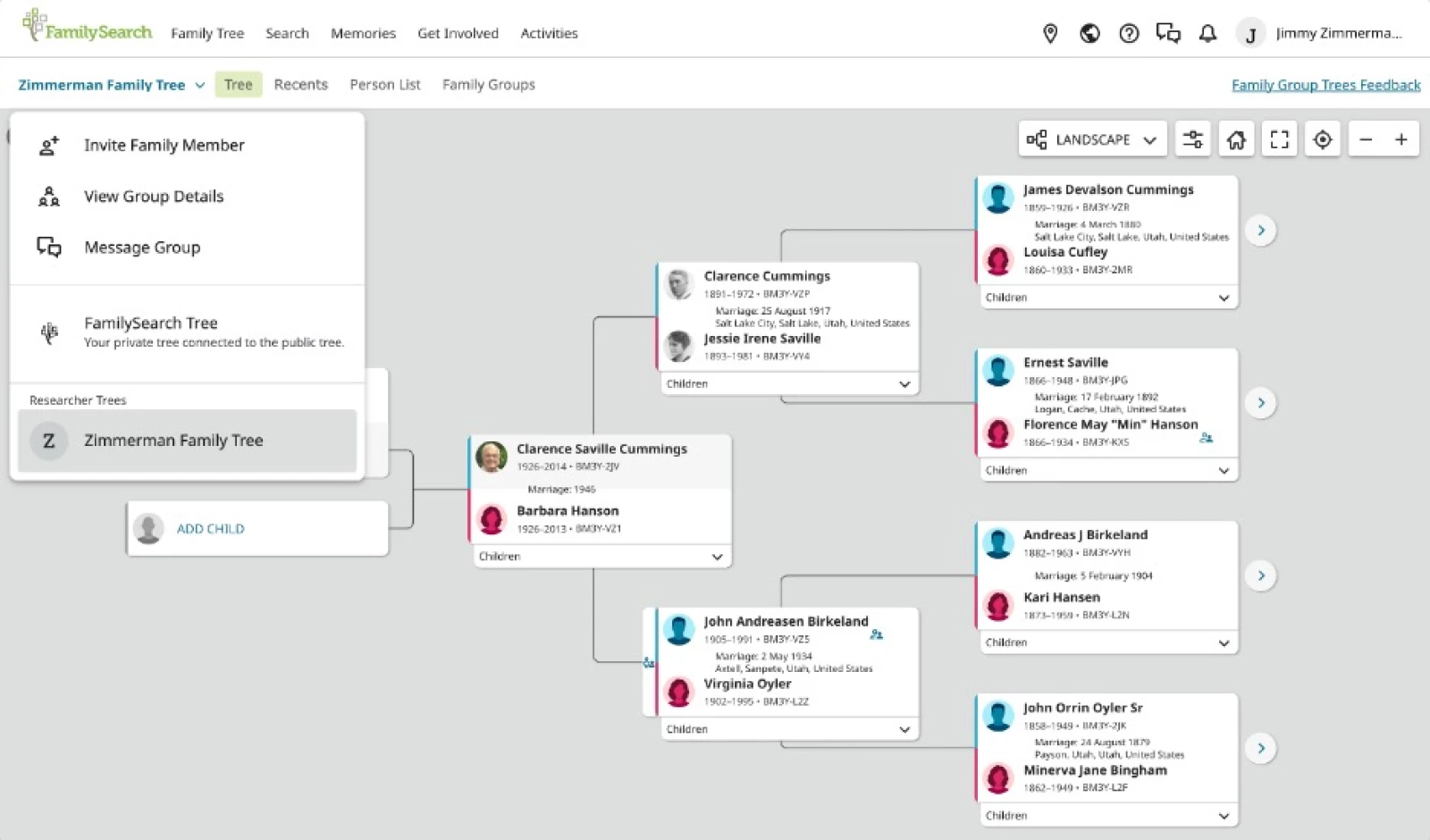Click Clarence Cummings portrait photo
The width and height of the screenshot is (1430, 840).
coord(679,284)
